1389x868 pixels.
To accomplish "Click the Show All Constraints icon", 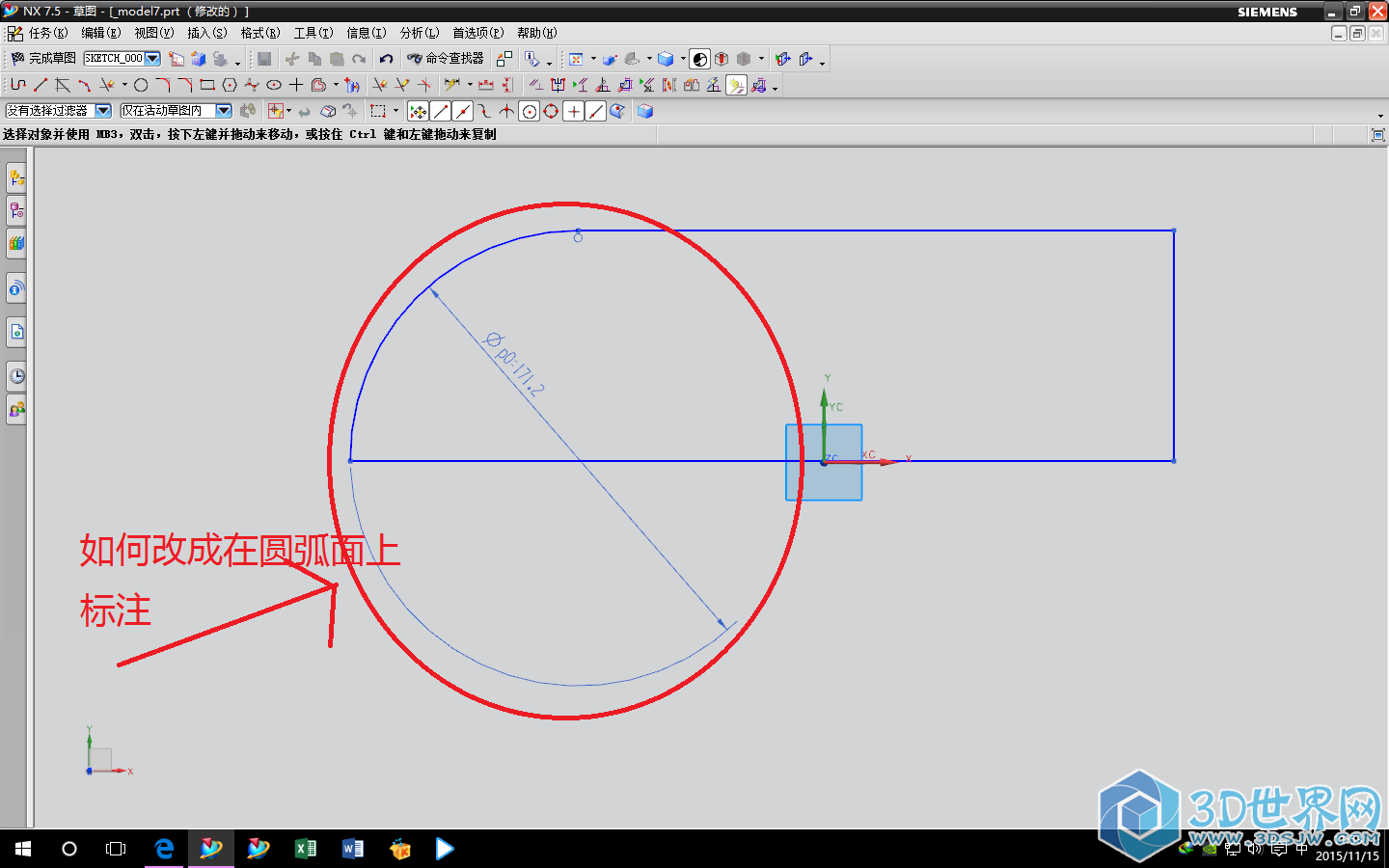I will point(580,85).
